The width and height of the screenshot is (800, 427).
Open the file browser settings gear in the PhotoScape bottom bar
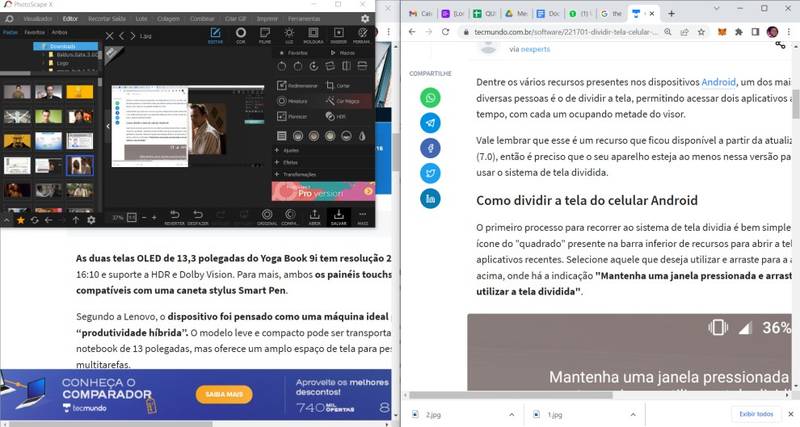(91, 220)
